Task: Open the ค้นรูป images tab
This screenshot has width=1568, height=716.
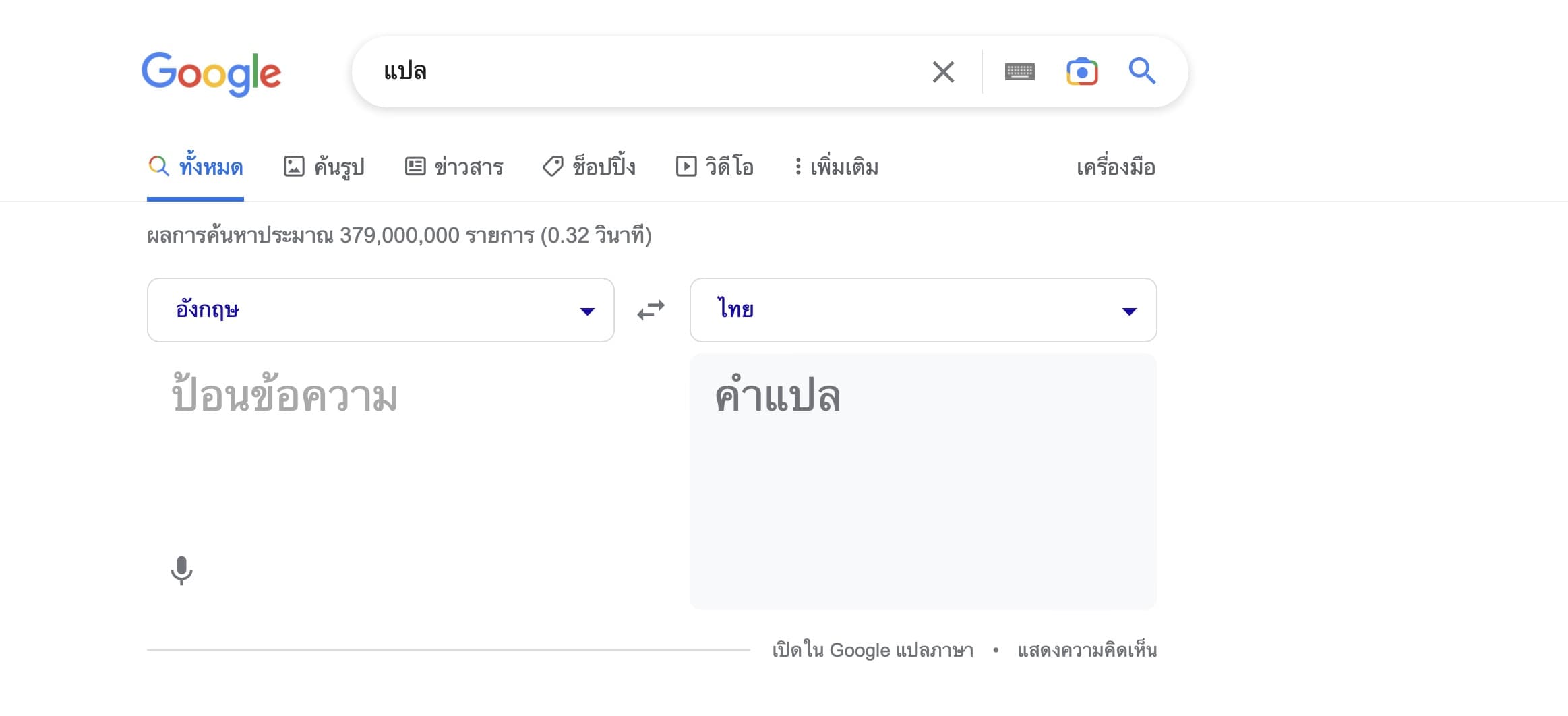Action: 324,167
